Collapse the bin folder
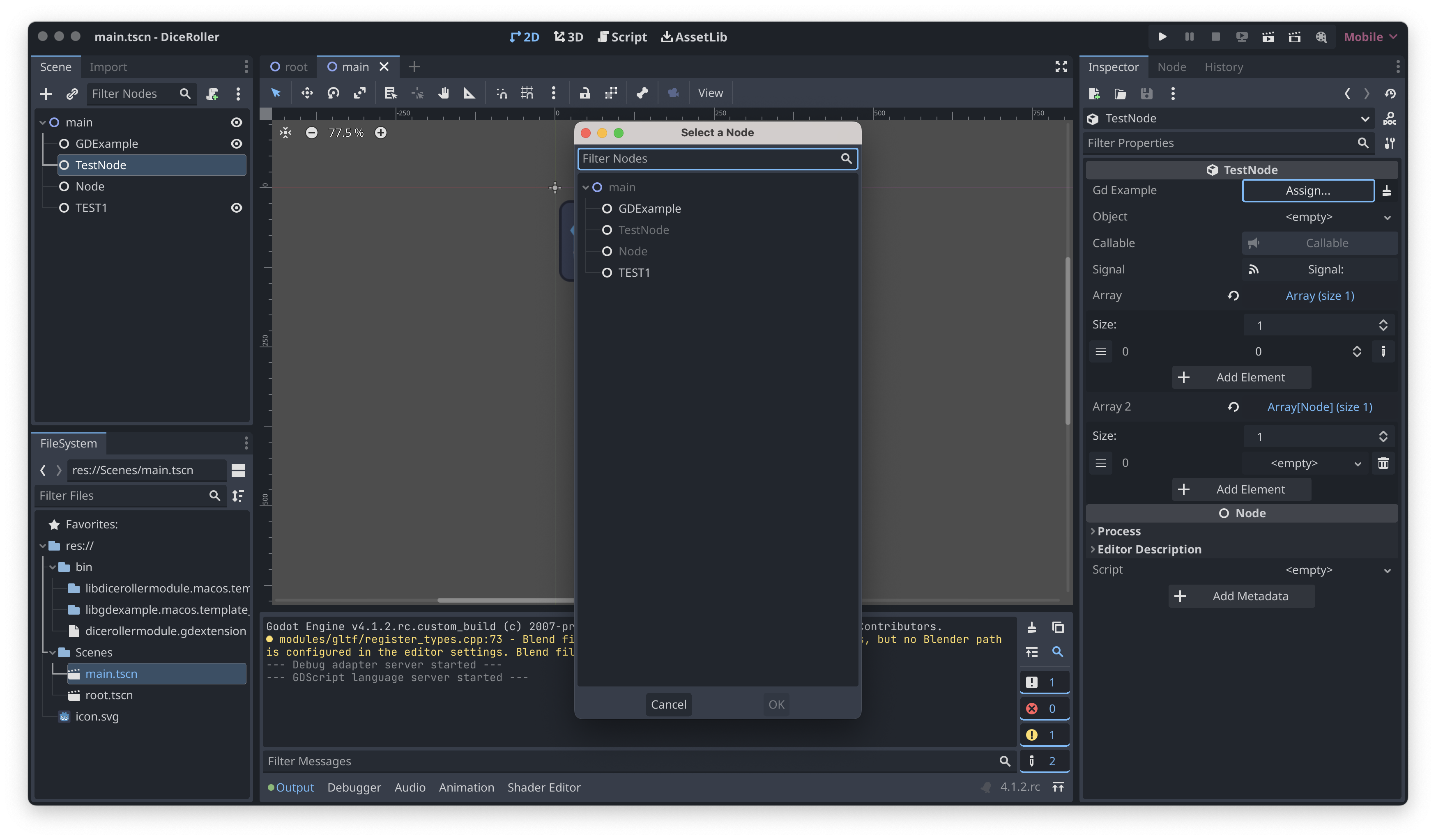The width and height of the screenshot is (1436, 840). pos(53,567)
